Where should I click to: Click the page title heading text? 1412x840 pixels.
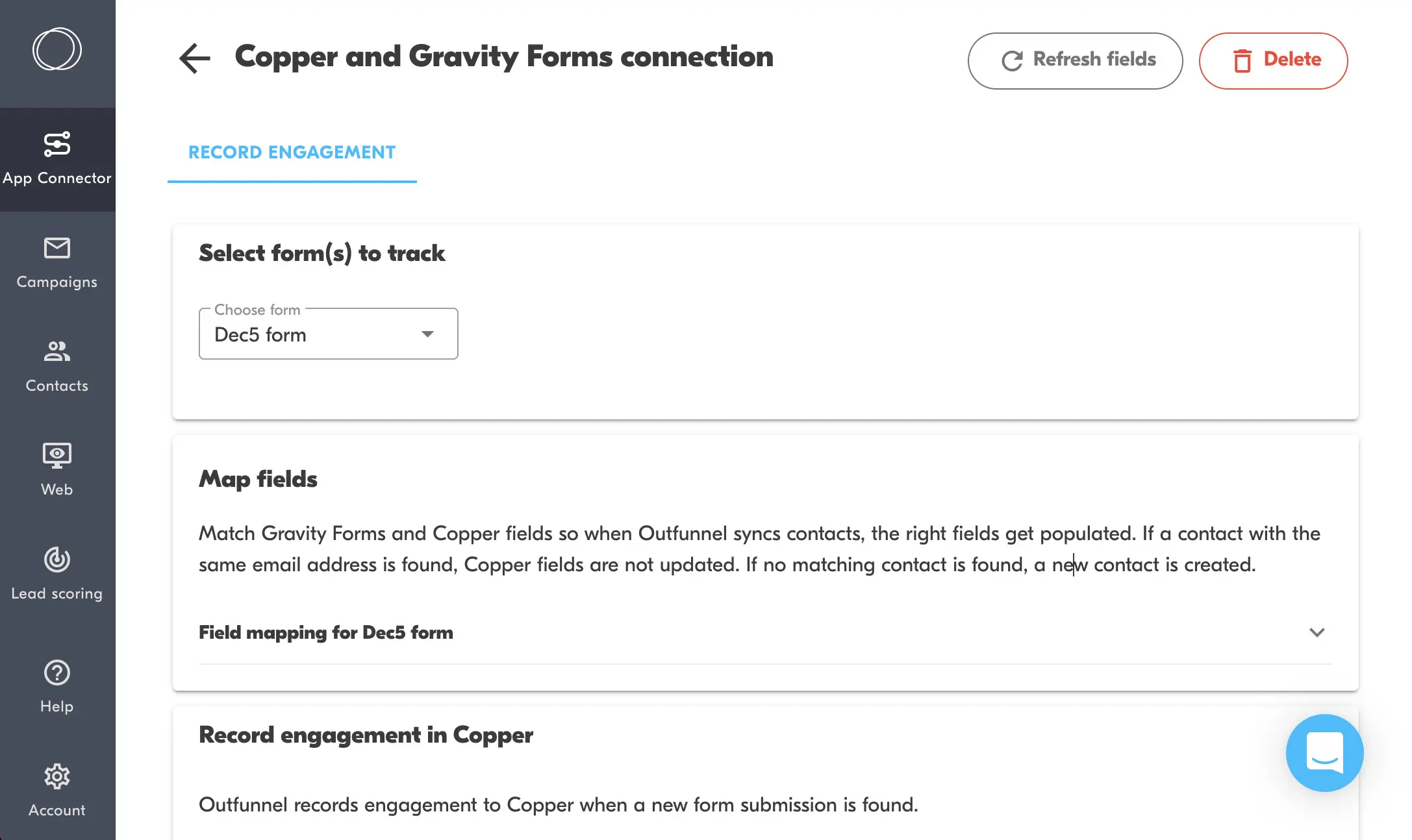[x=504, y=57]
